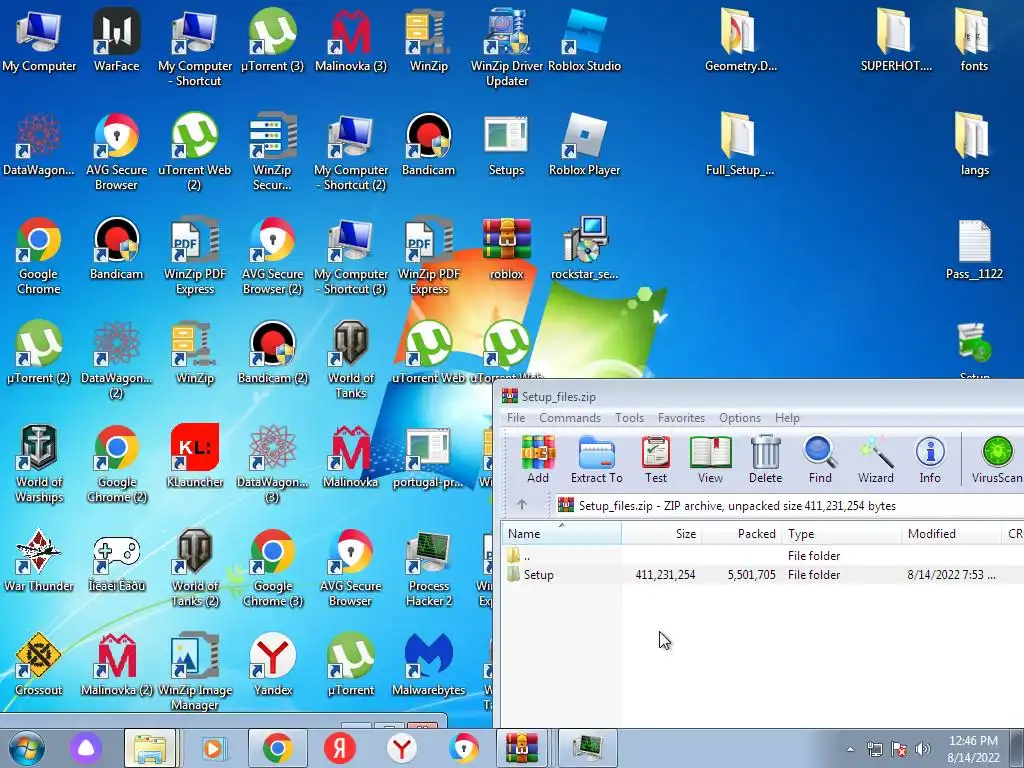
Task: Click the Add button in WinRAR toolbar
Action: coord(538,460)
